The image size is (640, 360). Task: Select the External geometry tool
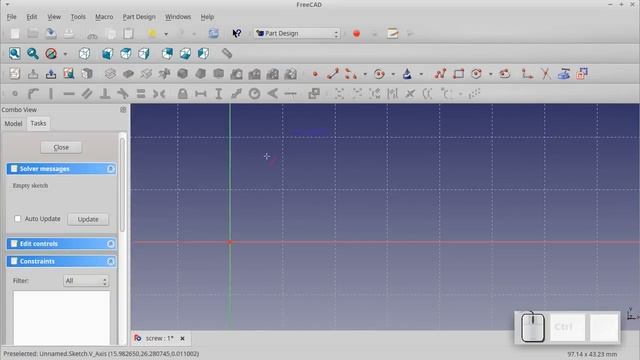click(x=564, y=74)
